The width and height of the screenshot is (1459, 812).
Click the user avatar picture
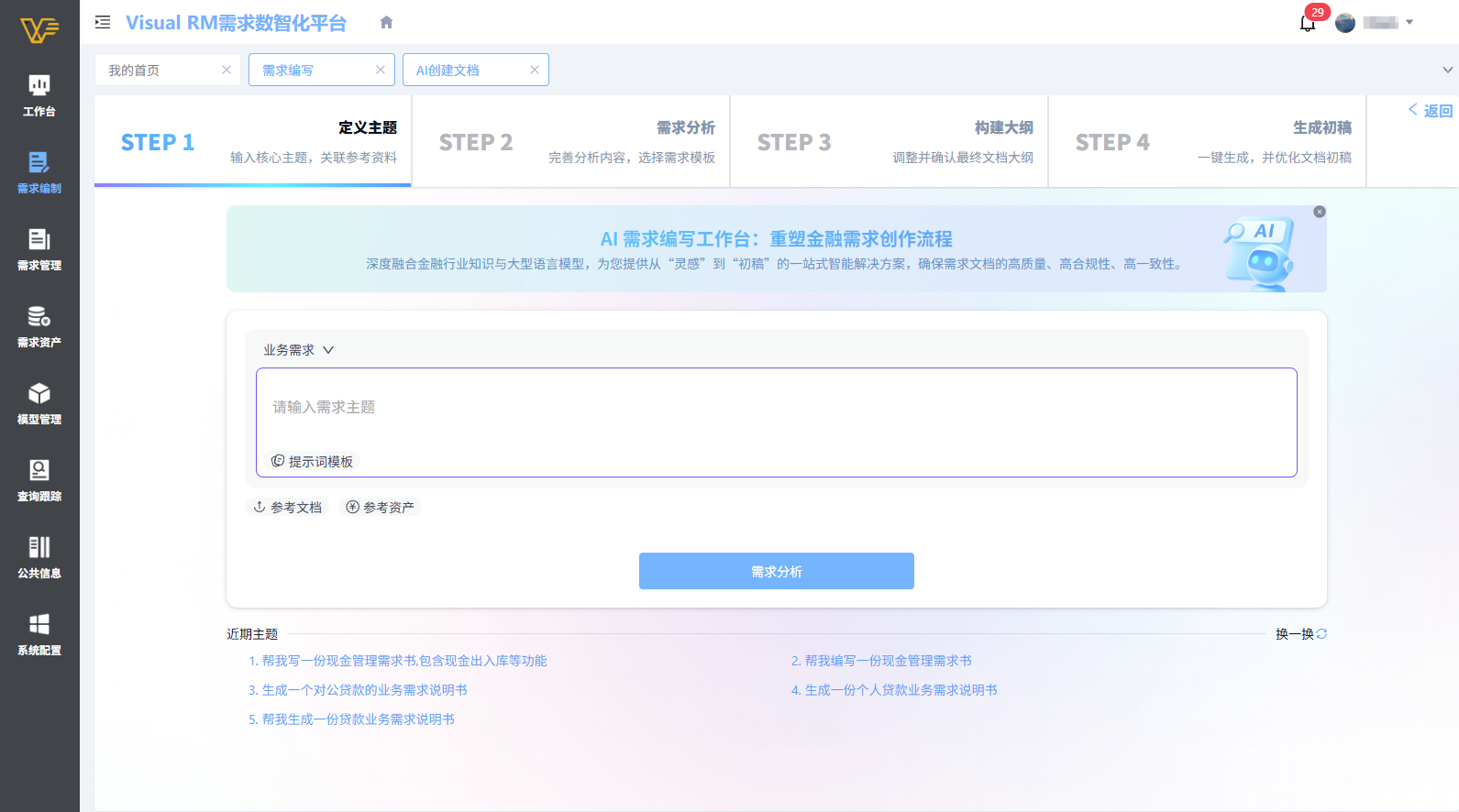[1345, 23]
